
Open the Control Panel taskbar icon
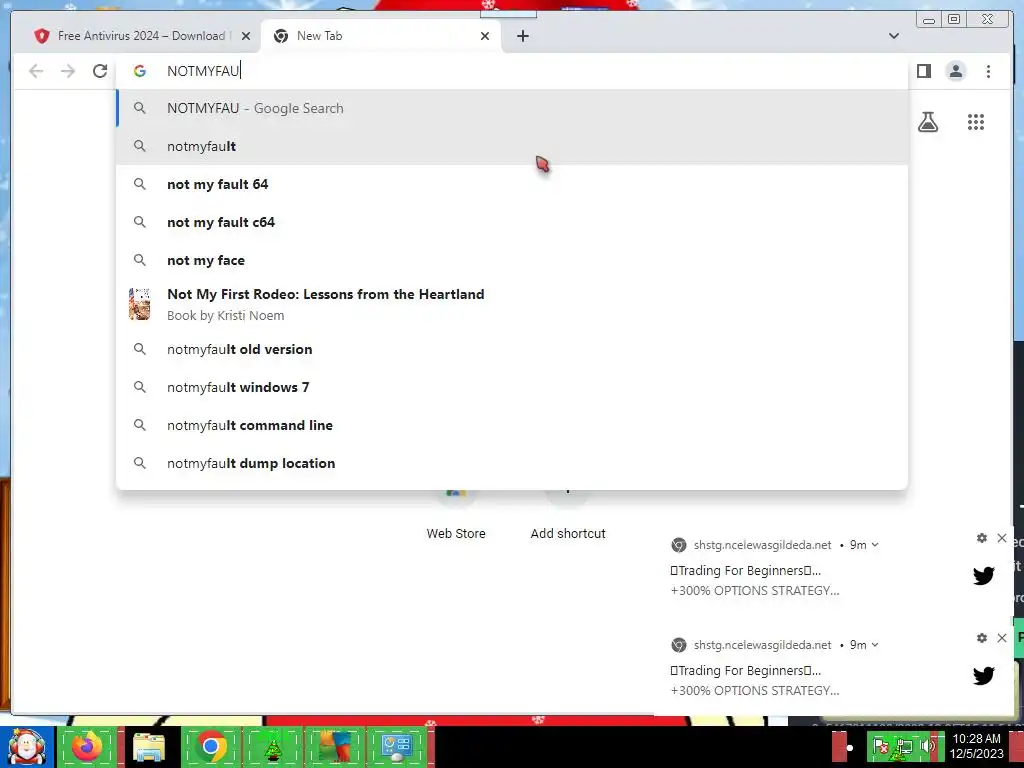point(397,747)
